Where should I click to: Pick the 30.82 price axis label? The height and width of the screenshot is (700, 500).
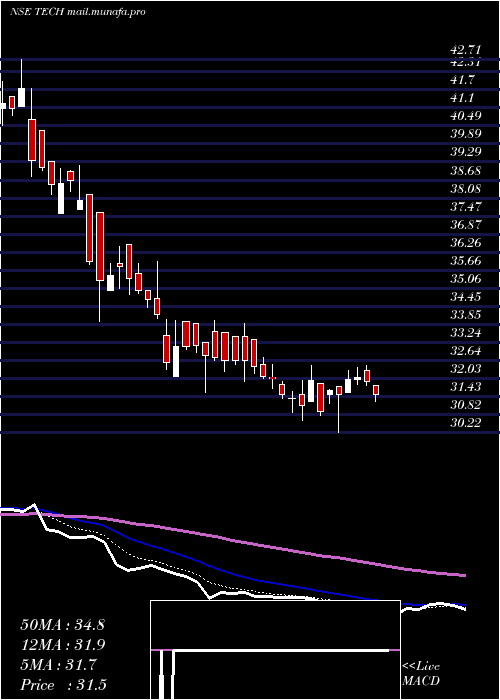466,405
